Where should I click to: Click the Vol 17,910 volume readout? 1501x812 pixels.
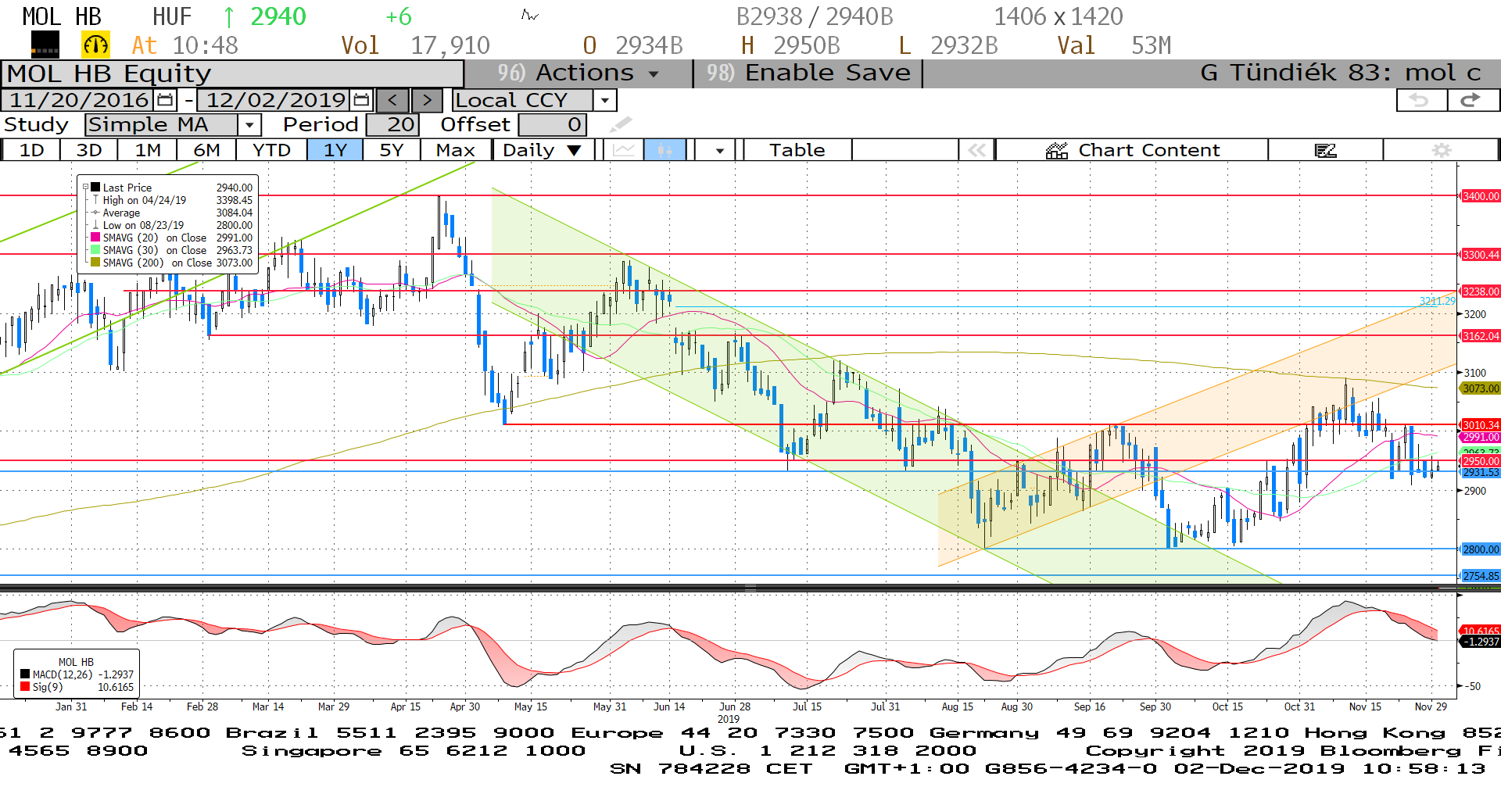[x=415, y=45]
